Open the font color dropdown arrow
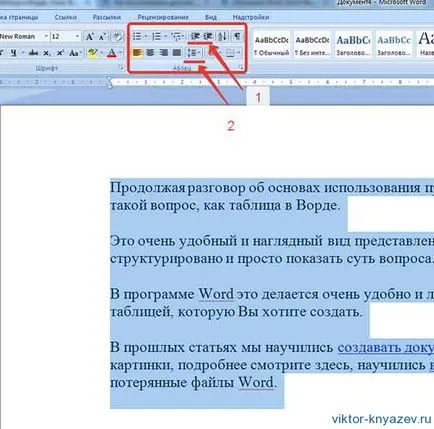 point(120,53)
